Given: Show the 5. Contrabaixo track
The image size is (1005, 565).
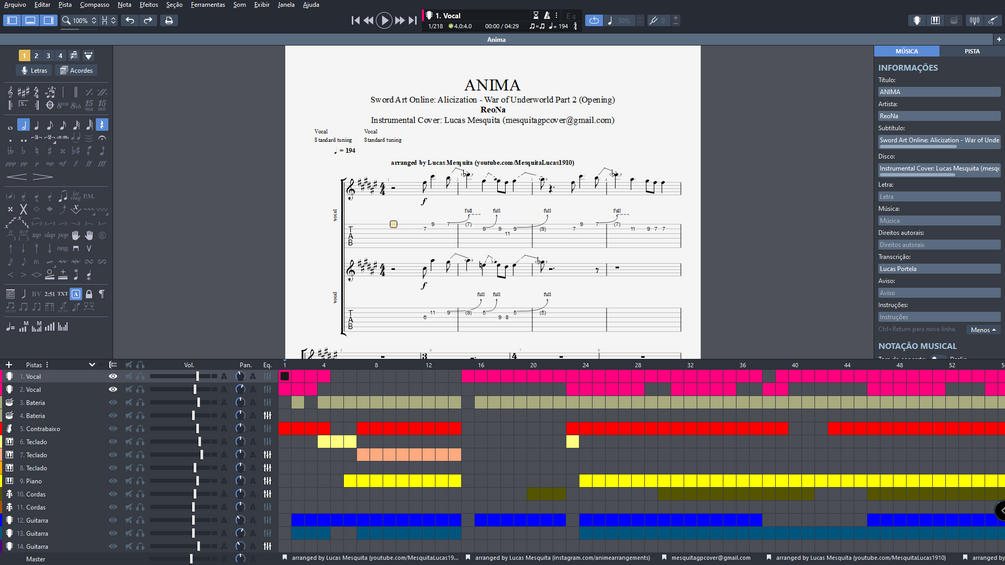Looking at the screenshot, I should pyautogui.click(x=113, y=429).
